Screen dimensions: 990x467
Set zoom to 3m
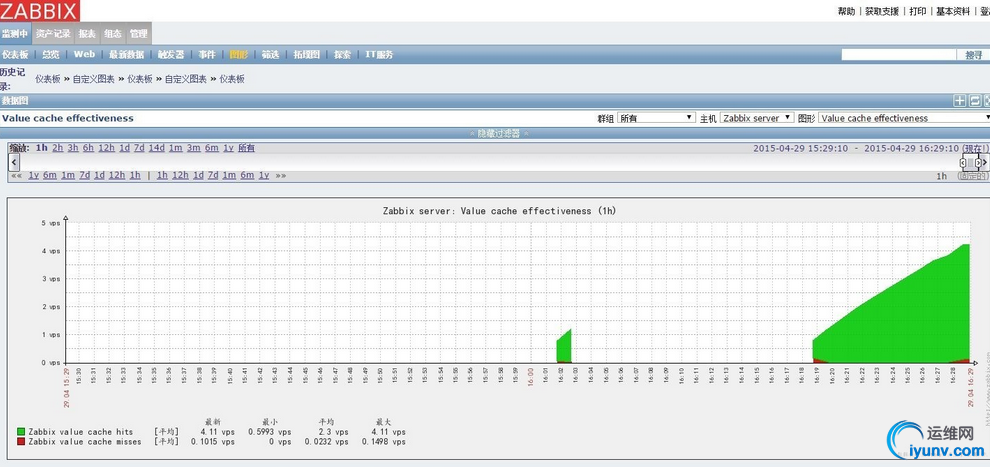[193, 148]
